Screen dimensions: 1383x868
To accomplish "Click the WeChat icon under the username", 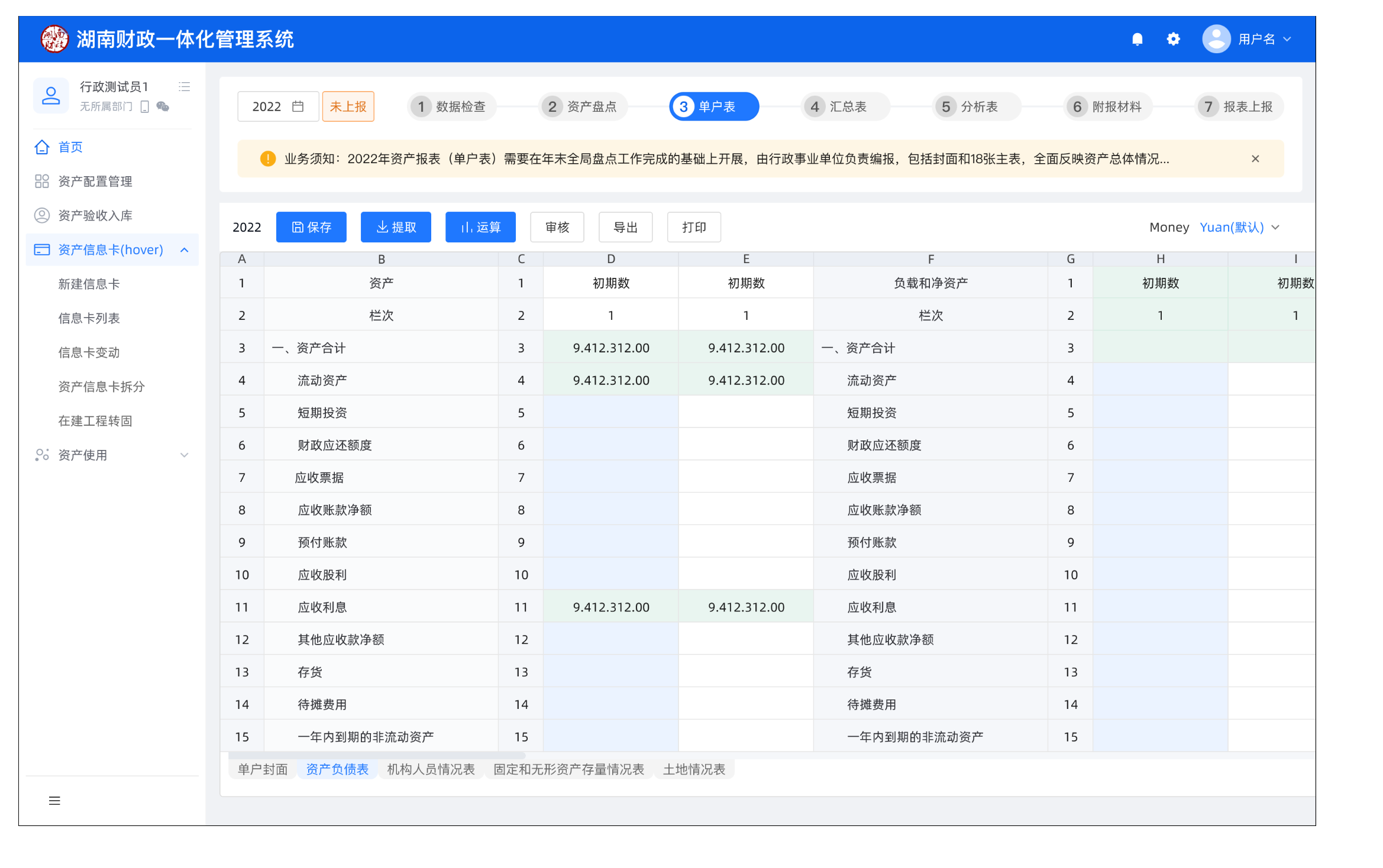I will [x=163, y=106].
